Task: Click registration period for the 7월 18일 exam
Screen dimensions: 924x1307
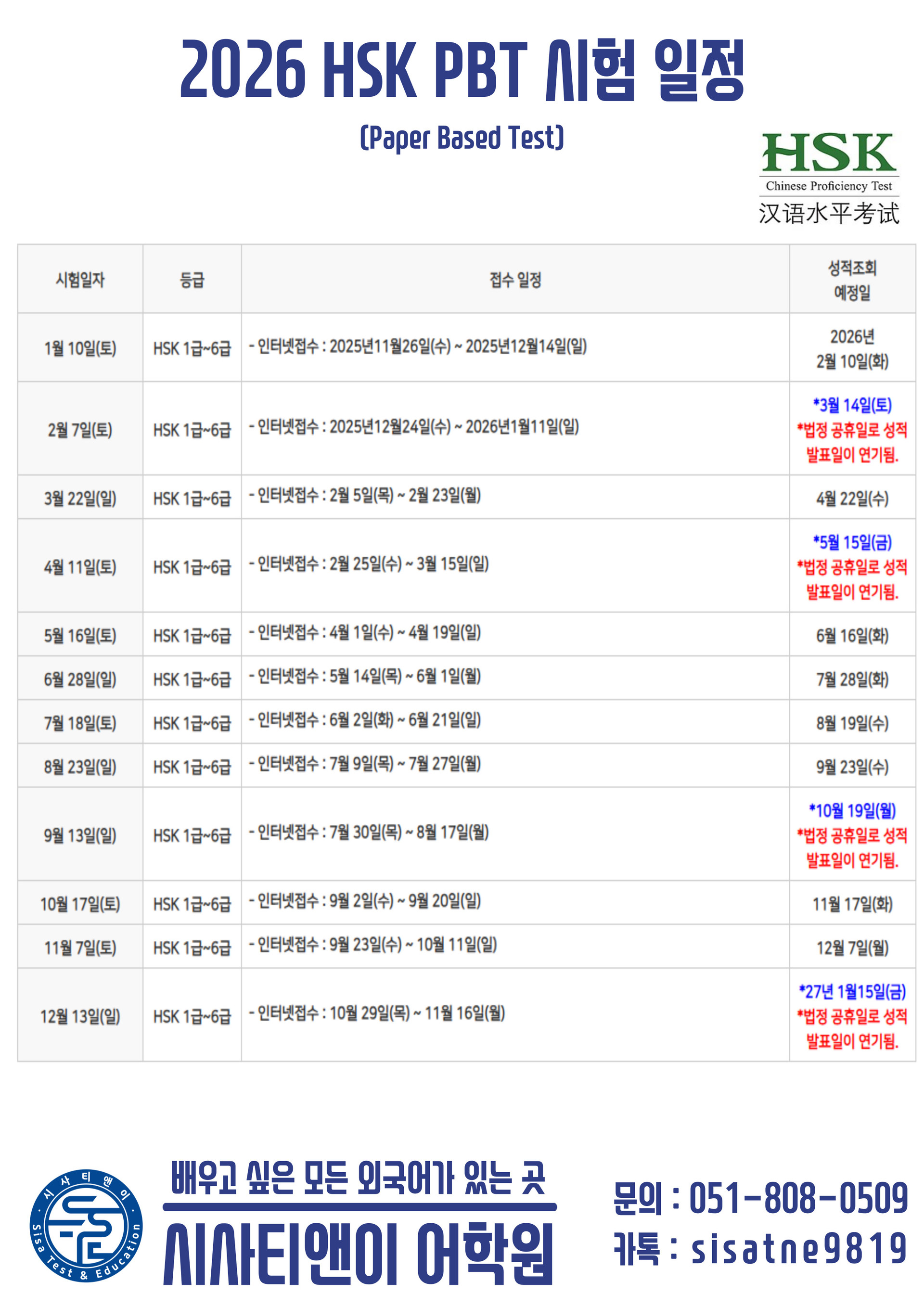Action: pyautogui.click(x=368, y=720)
